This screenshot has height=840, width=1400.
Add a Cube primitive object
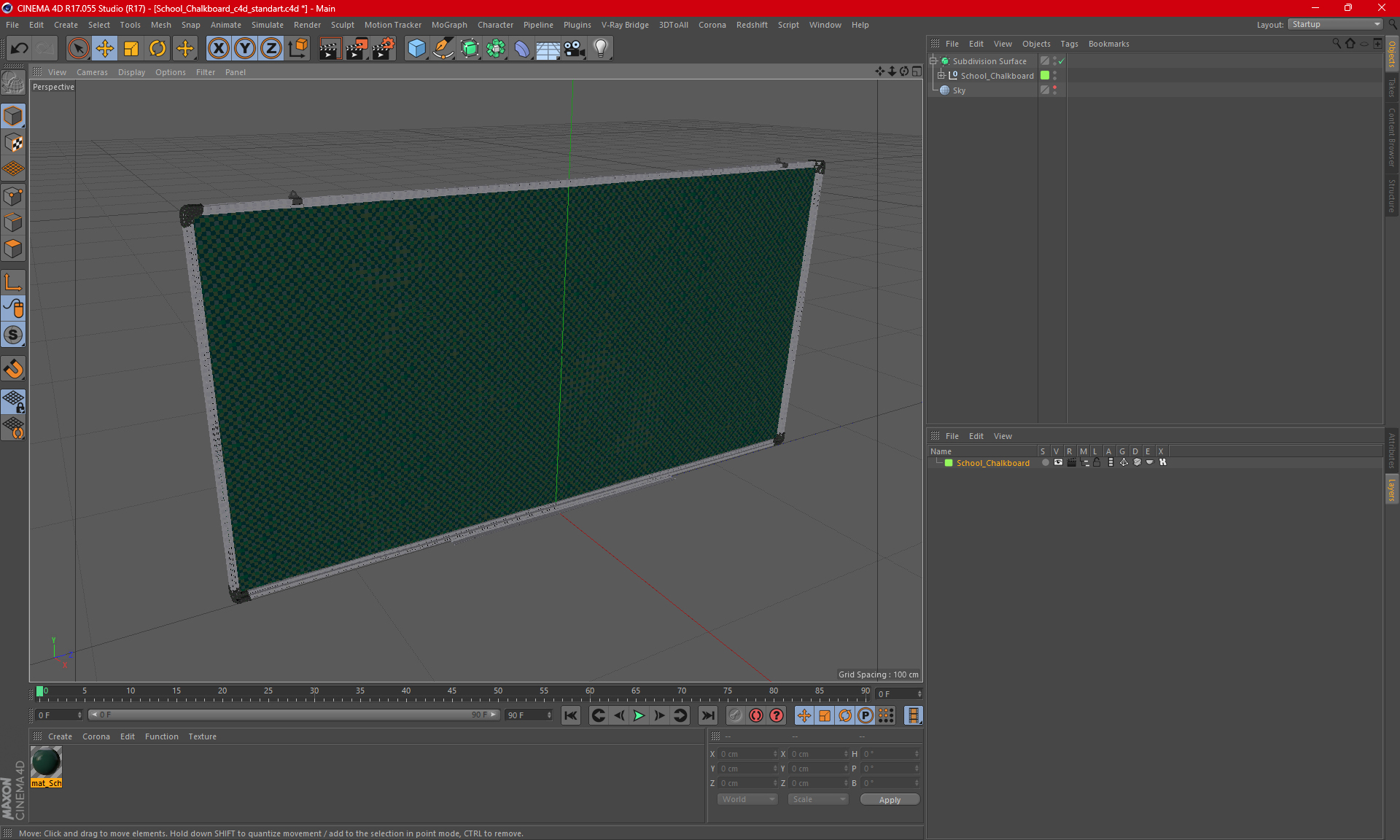click(x=416, y=48)
